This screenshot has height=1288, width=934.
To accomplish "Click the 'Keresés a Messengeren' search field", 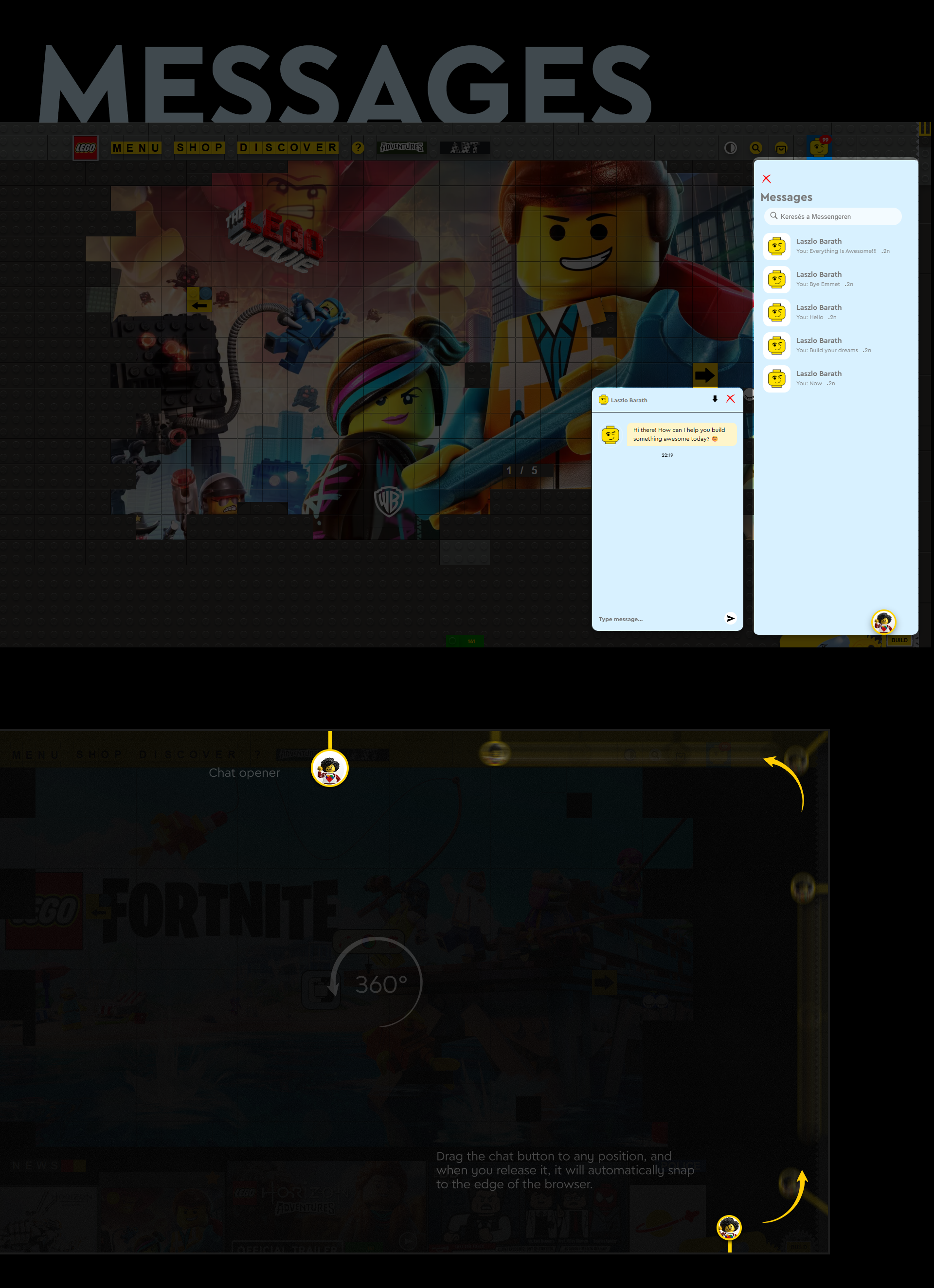I will click(x=833, y=216).
